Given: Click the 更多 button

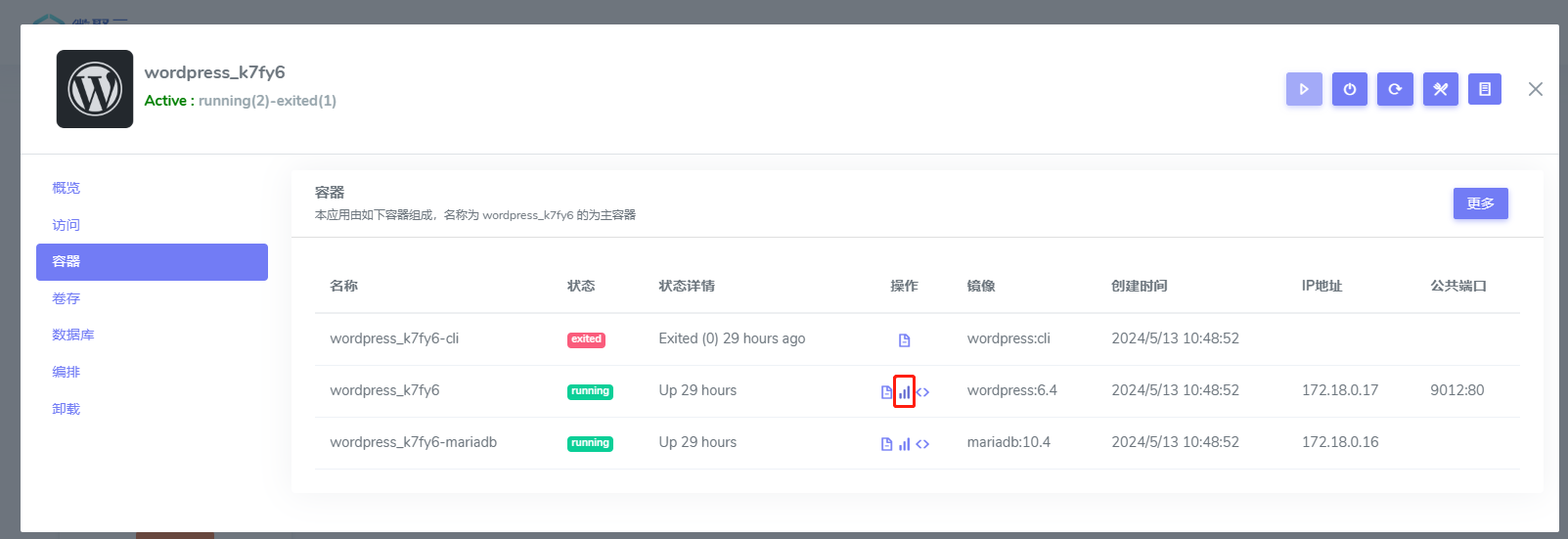Looking at the screenshot, I should click(x=1480, y=203).
